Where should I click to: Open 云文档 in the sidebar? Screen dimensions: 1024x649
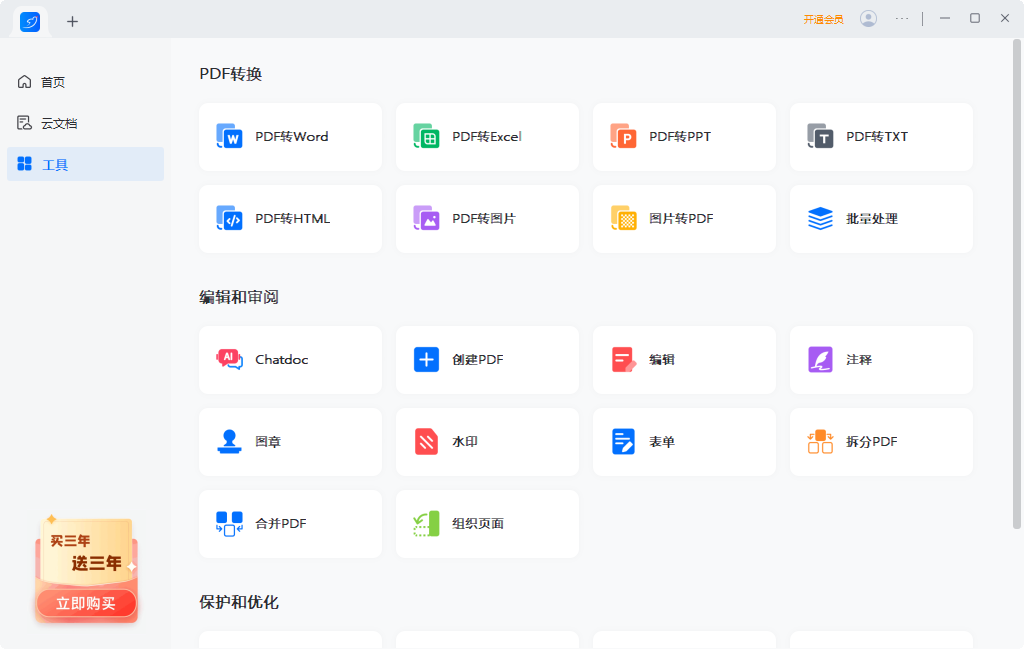(x=86, y=123)
